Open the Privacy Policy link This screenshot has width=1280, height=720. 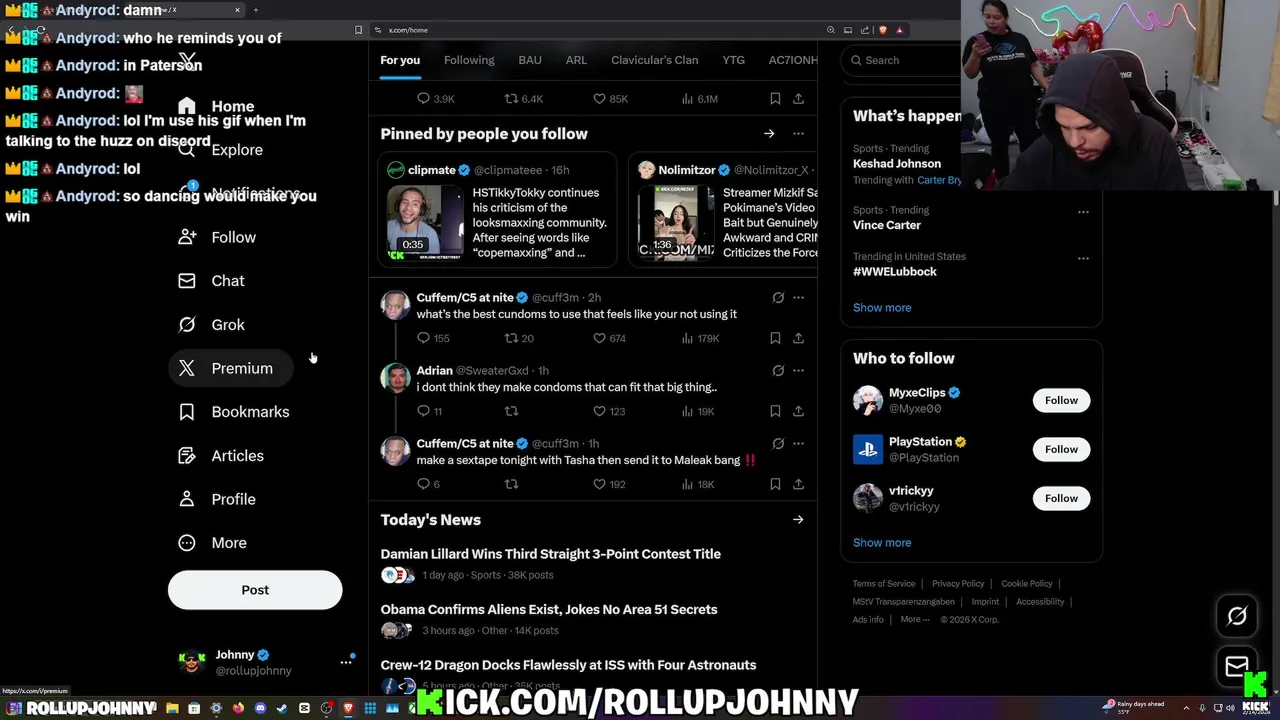click(x=958, y=584)
